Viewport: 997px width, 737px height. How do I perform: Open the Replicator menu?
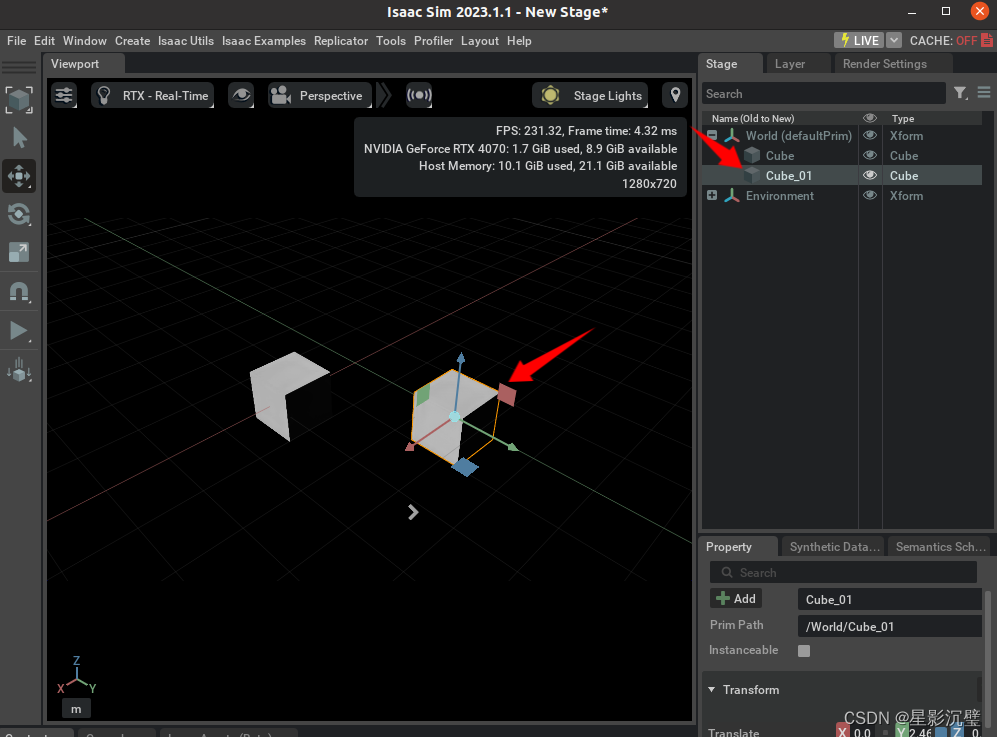[341, 41]
